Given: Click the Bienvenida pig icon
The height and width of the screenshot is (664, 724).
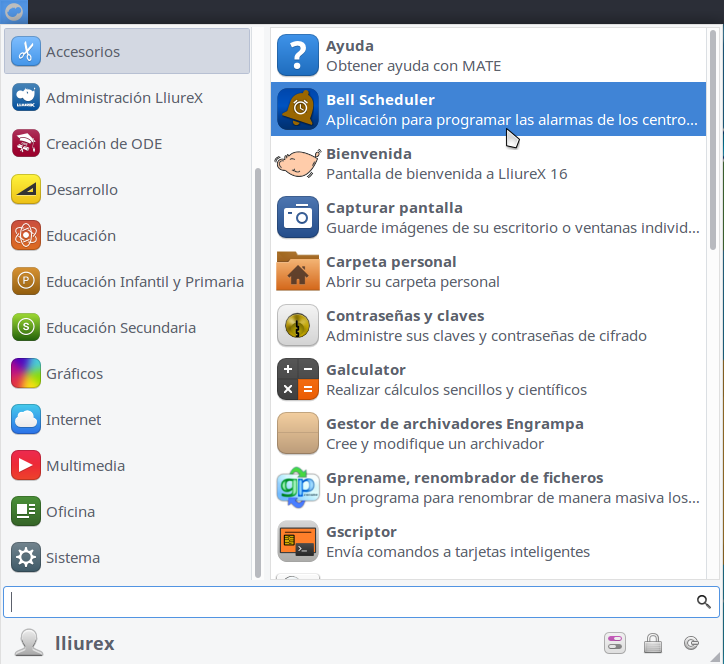Looking at the screenshot, I should pos(297,163).
